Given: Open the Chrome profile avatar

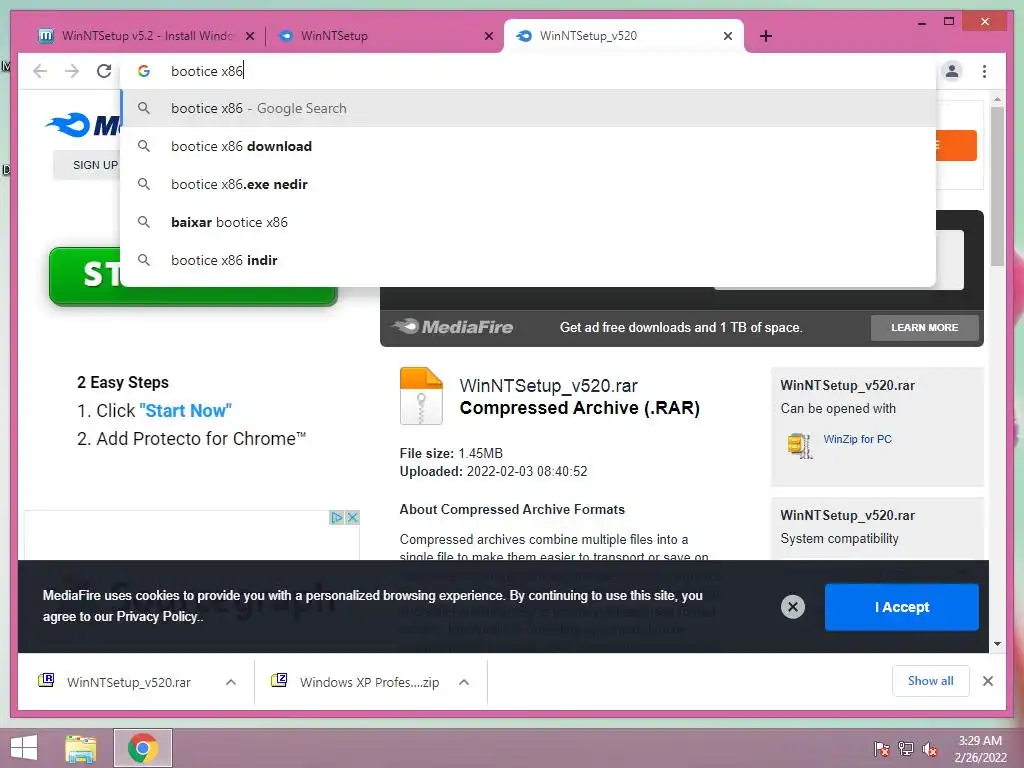Looking at the screenshot, I should coord(952,71).
